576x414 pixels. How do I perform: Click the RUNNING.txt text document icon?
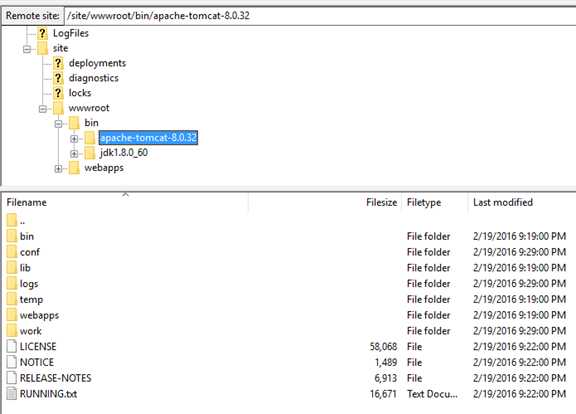[x=12, y=394]
